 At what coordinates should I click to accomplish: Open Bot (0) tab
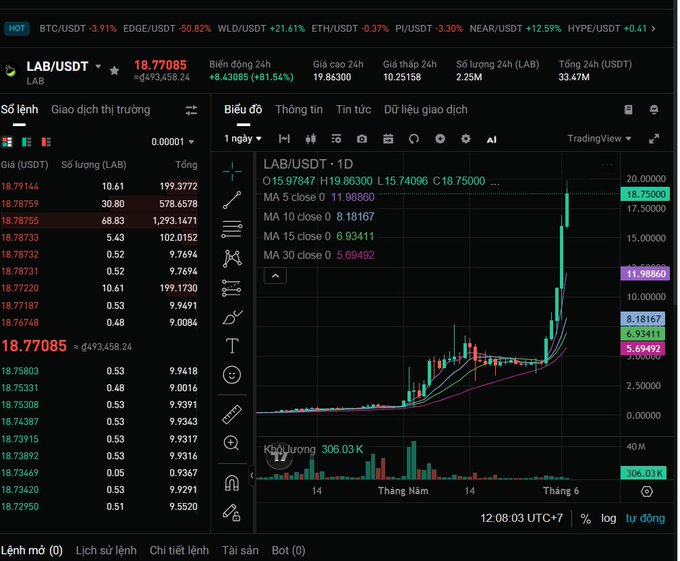coord(288,551)
